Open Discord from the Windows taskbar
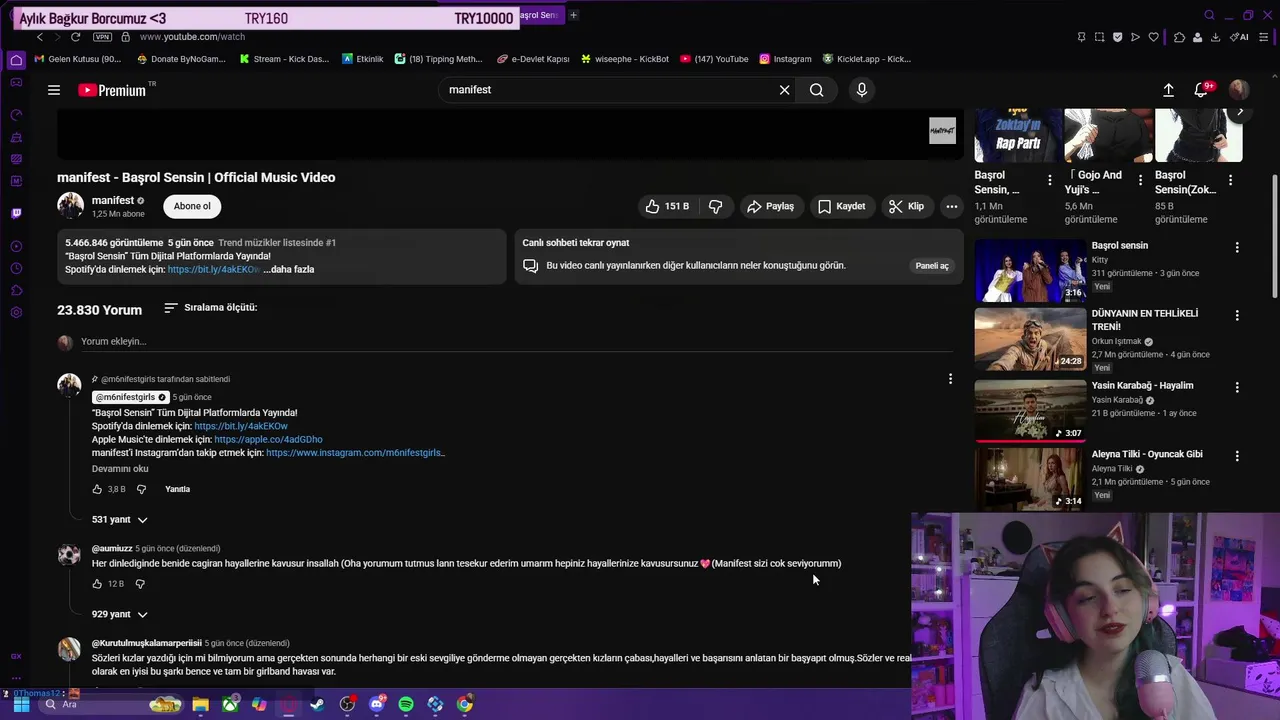This screenshot has width=1280, height=720. coord(377,705)
